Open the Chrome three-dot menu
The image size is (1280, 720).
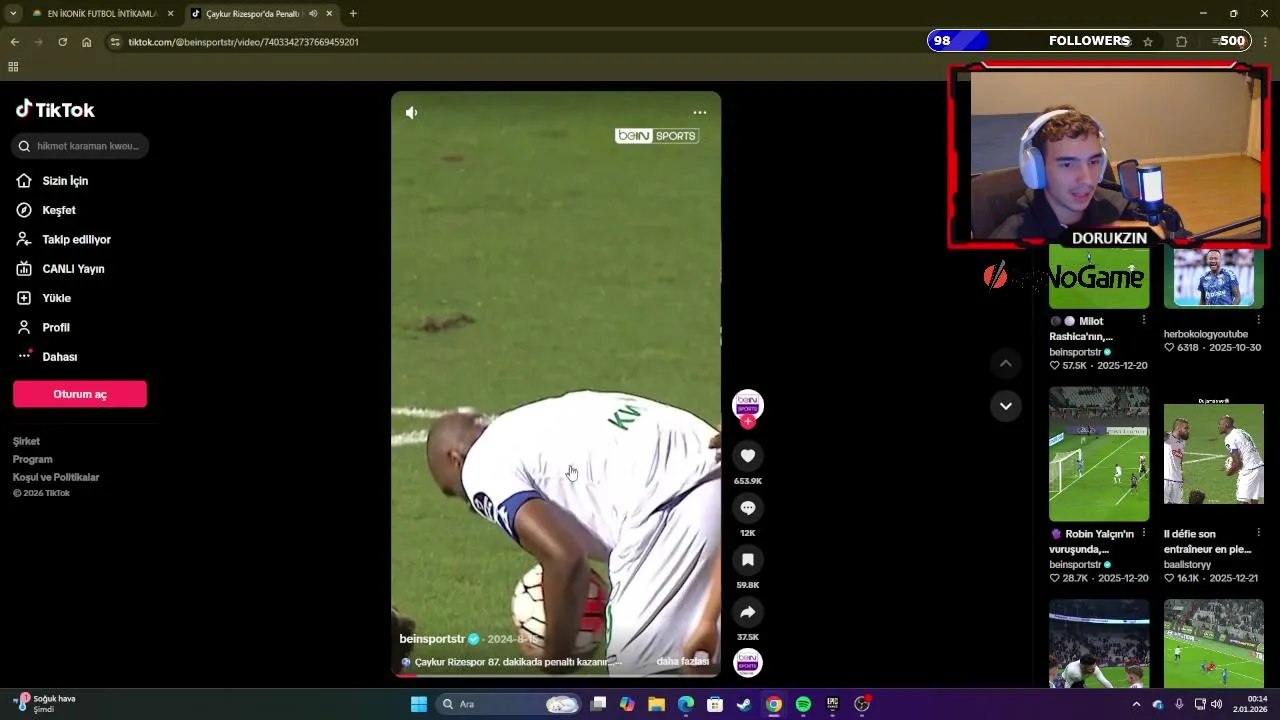1266,42
